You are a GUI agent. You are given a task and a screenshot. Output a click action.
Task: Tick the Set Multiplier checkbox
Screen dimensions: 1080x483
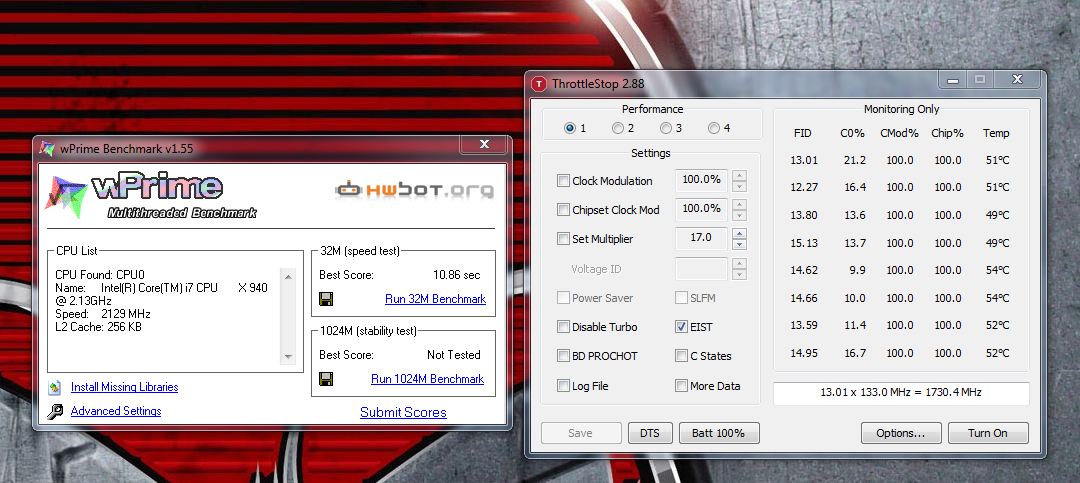[x=563, y=239]
